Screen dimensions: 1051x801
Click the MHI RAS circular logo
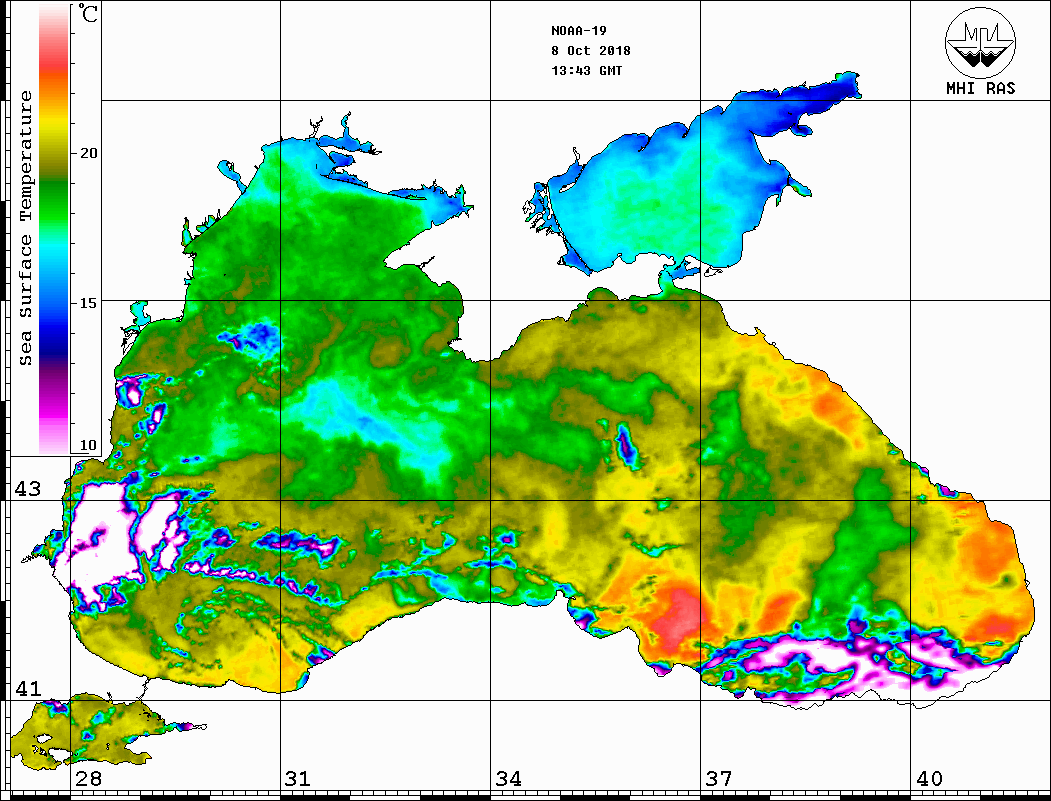pyautogui.click(x=981, y=42)
